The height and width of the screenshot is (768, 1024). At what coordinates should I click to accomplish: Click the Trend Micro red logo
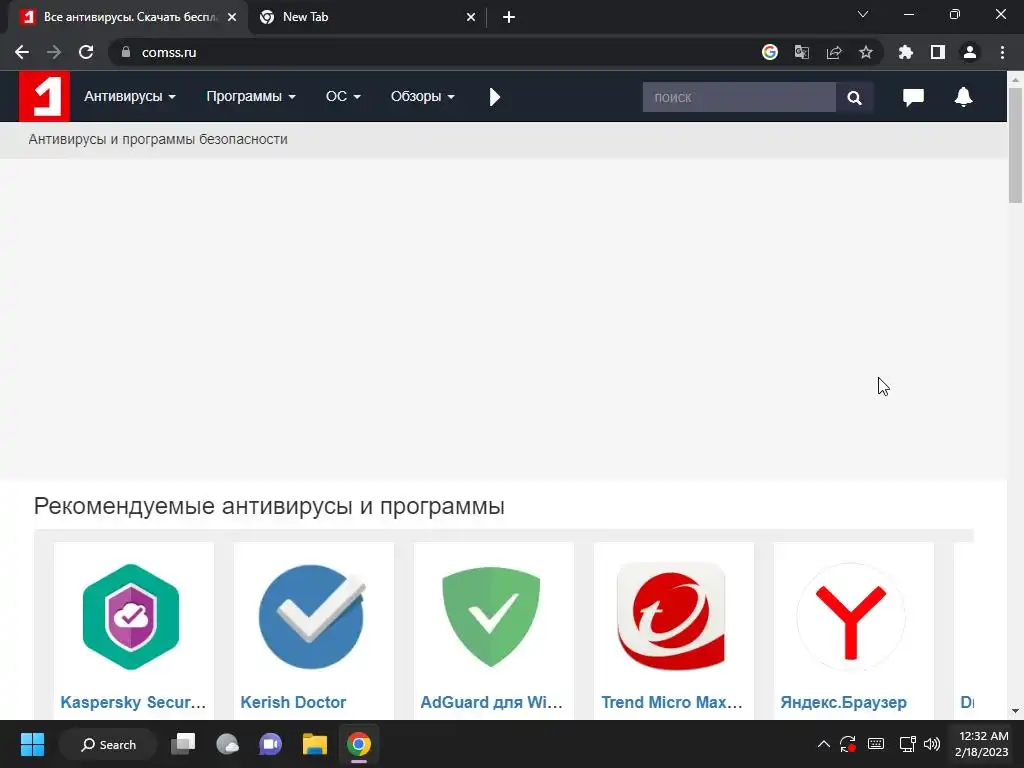pos(671,616)
